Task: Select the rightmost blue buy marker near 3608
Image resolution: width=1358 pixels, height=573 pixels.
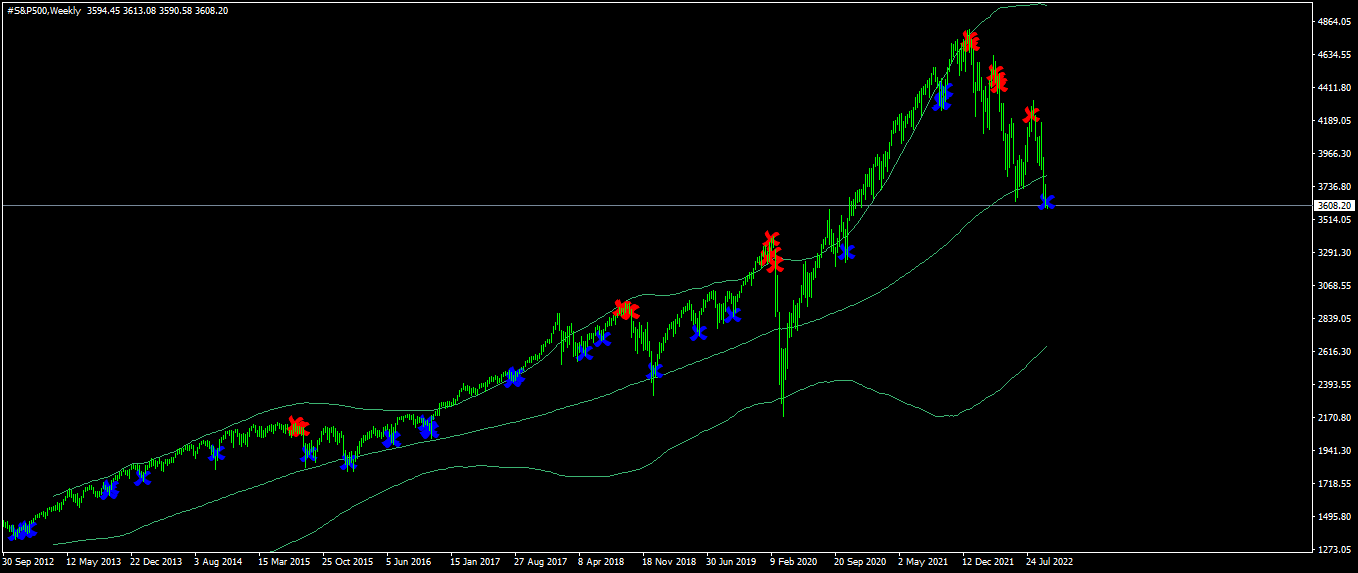Action: point(1047,202)
